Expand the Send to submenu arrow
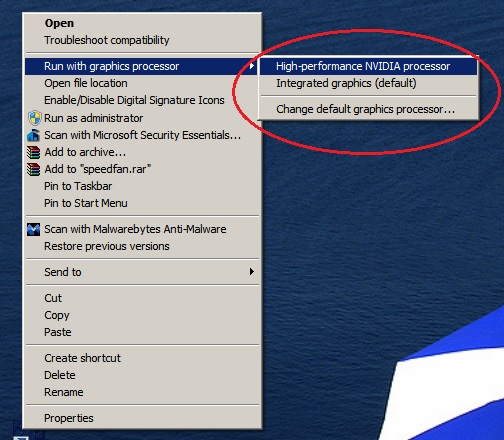 pyautogui.click(x=252, y=272)
